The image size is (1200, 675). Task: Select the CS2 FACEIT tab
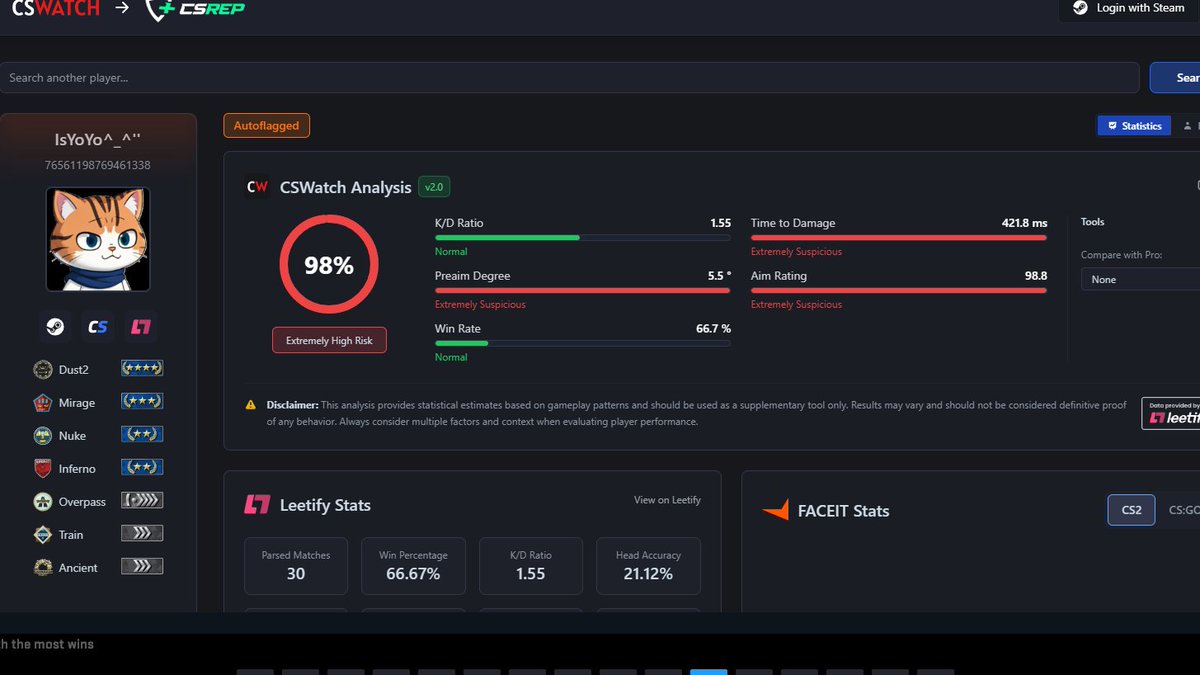pos(1131,510)
